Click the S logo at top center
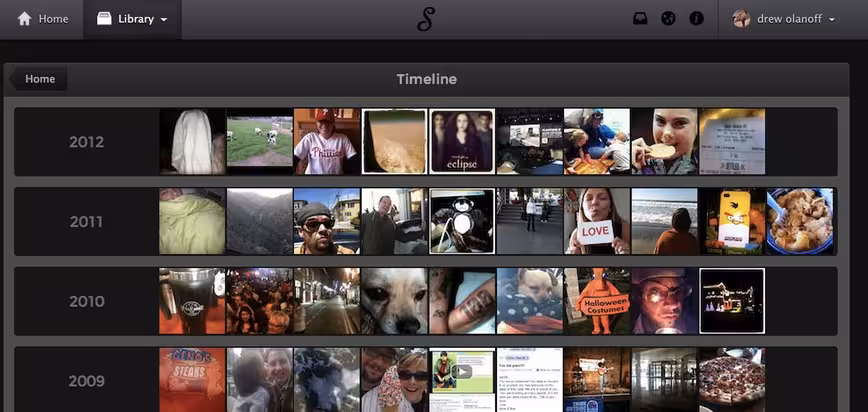 (x=425, y=19)
